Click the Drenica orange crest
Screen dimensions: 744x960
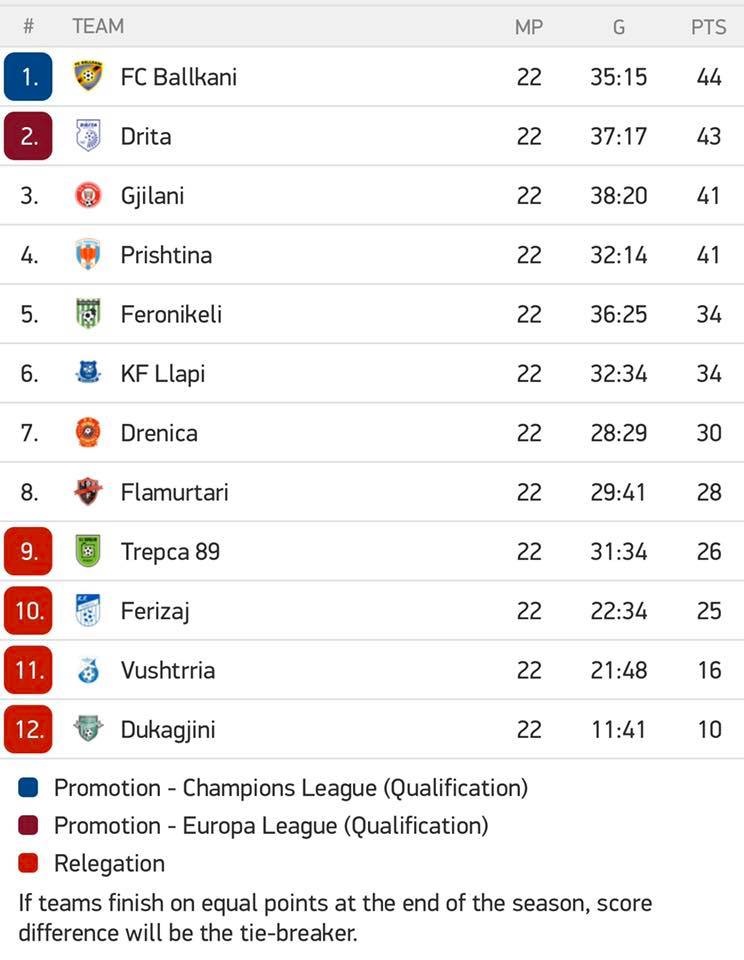[x=88, y=432]
